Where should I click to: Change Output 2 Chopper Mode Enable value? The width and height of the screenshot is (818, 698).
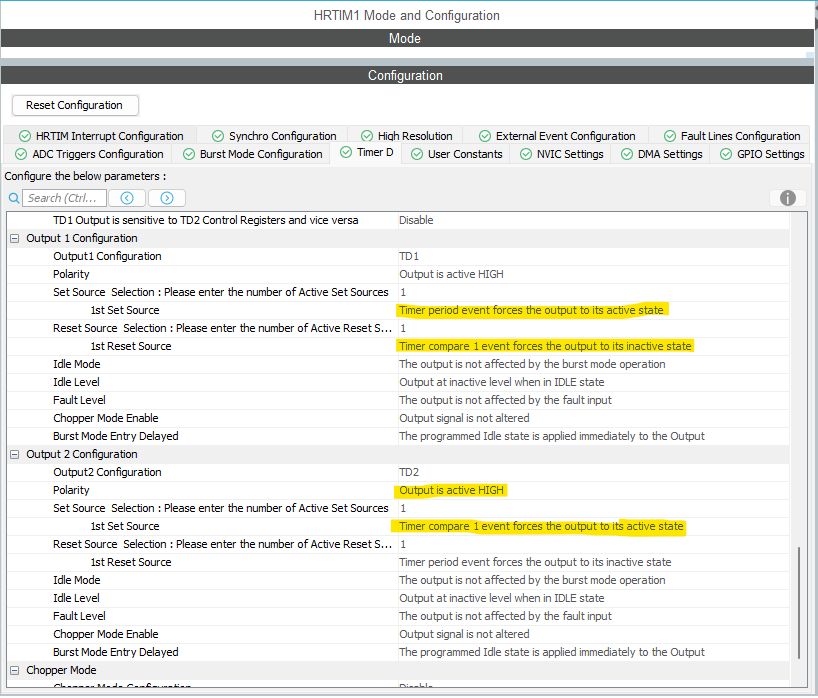click(594, 634)
